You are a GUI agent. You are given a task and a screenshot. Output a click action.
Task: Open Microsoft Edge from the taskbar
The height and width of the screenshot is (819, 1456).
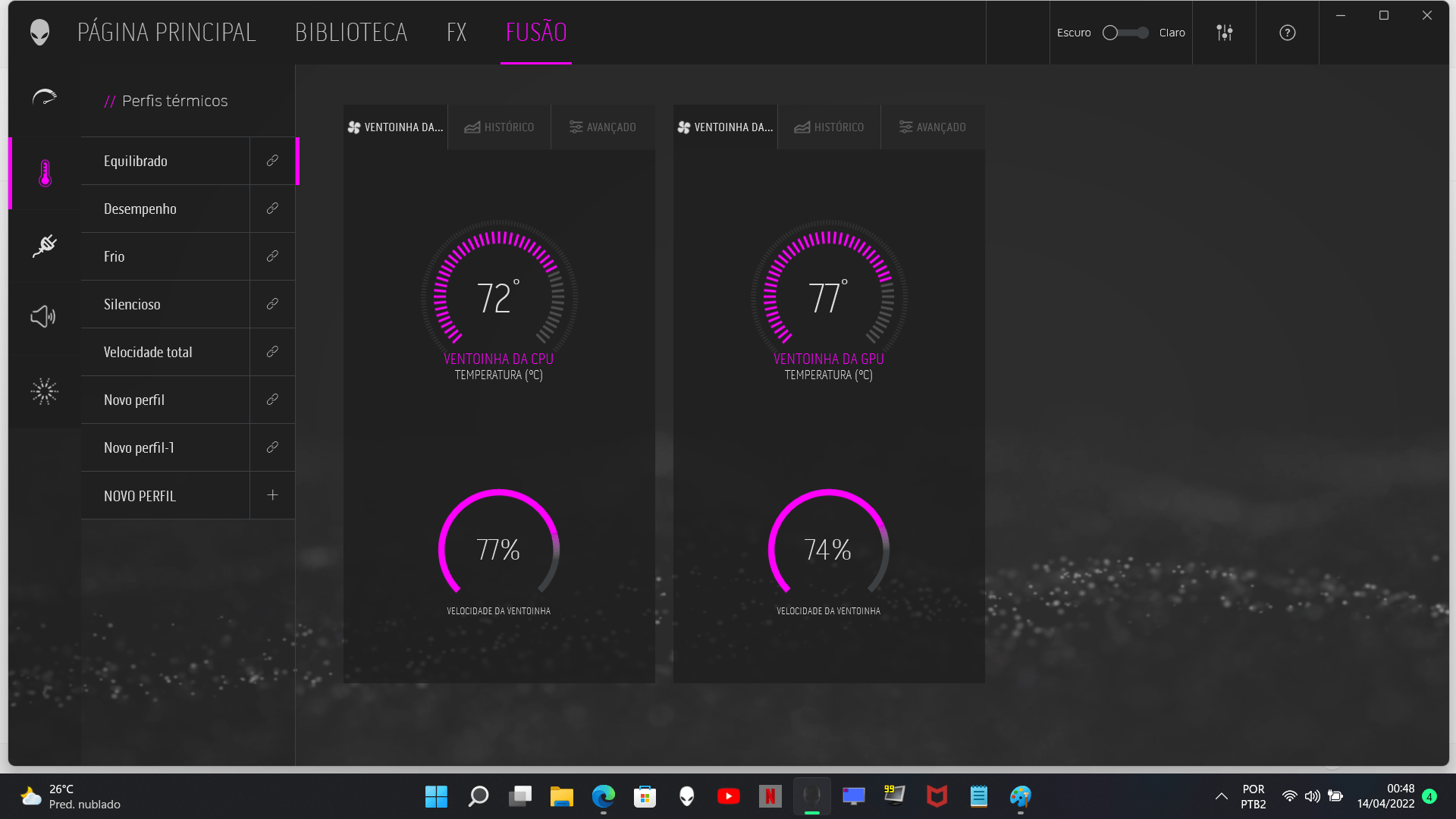tap(603, 796)
